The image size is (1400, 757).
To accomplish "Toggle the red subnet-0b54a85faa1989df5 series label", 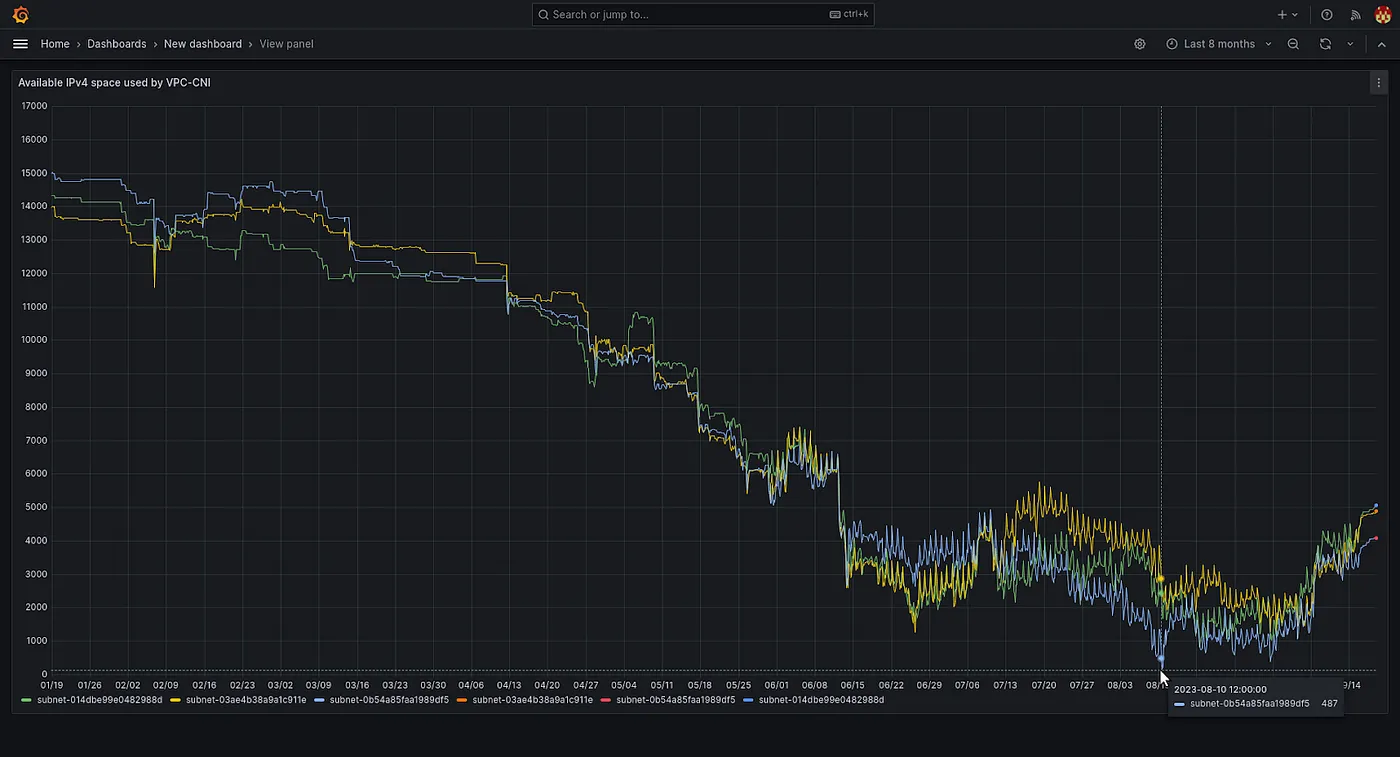I will click(675, 700).
